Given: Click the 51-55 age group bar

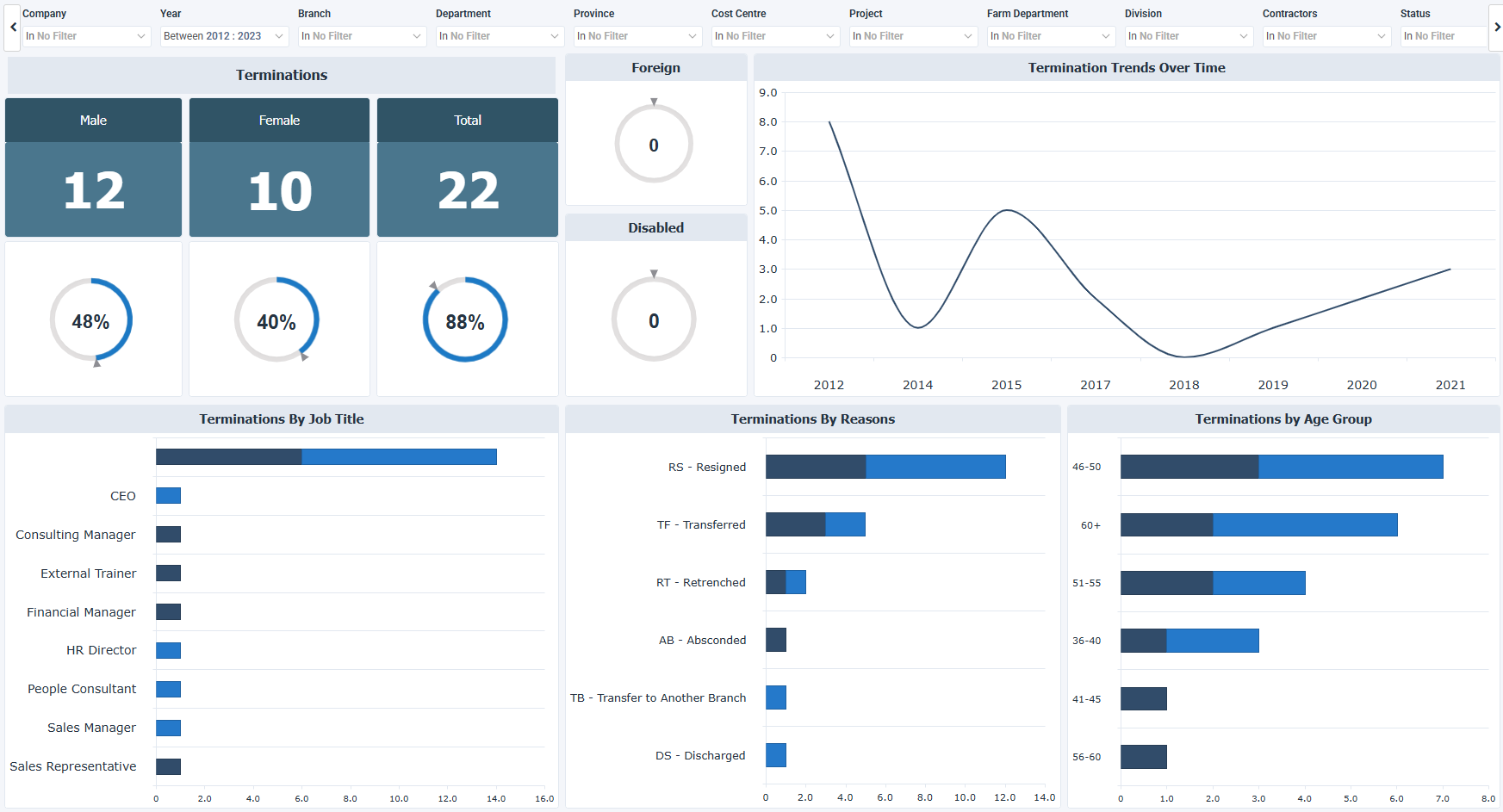Looking at the screenshot, I should 1213,583.
